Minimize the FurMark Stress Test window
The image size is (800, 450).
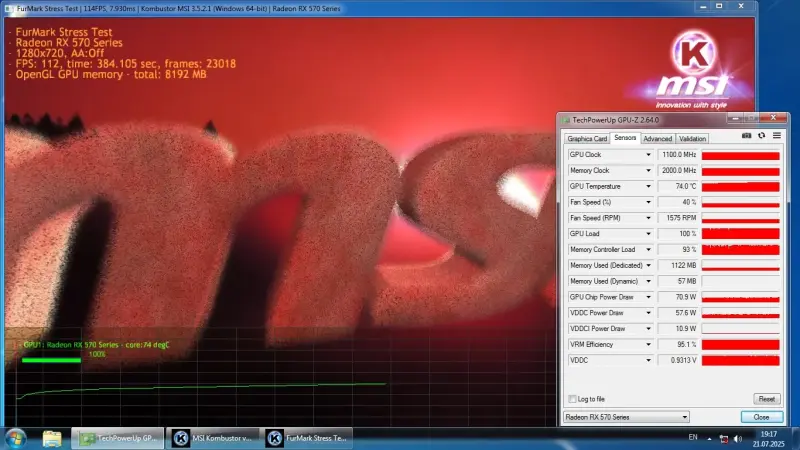703,7
